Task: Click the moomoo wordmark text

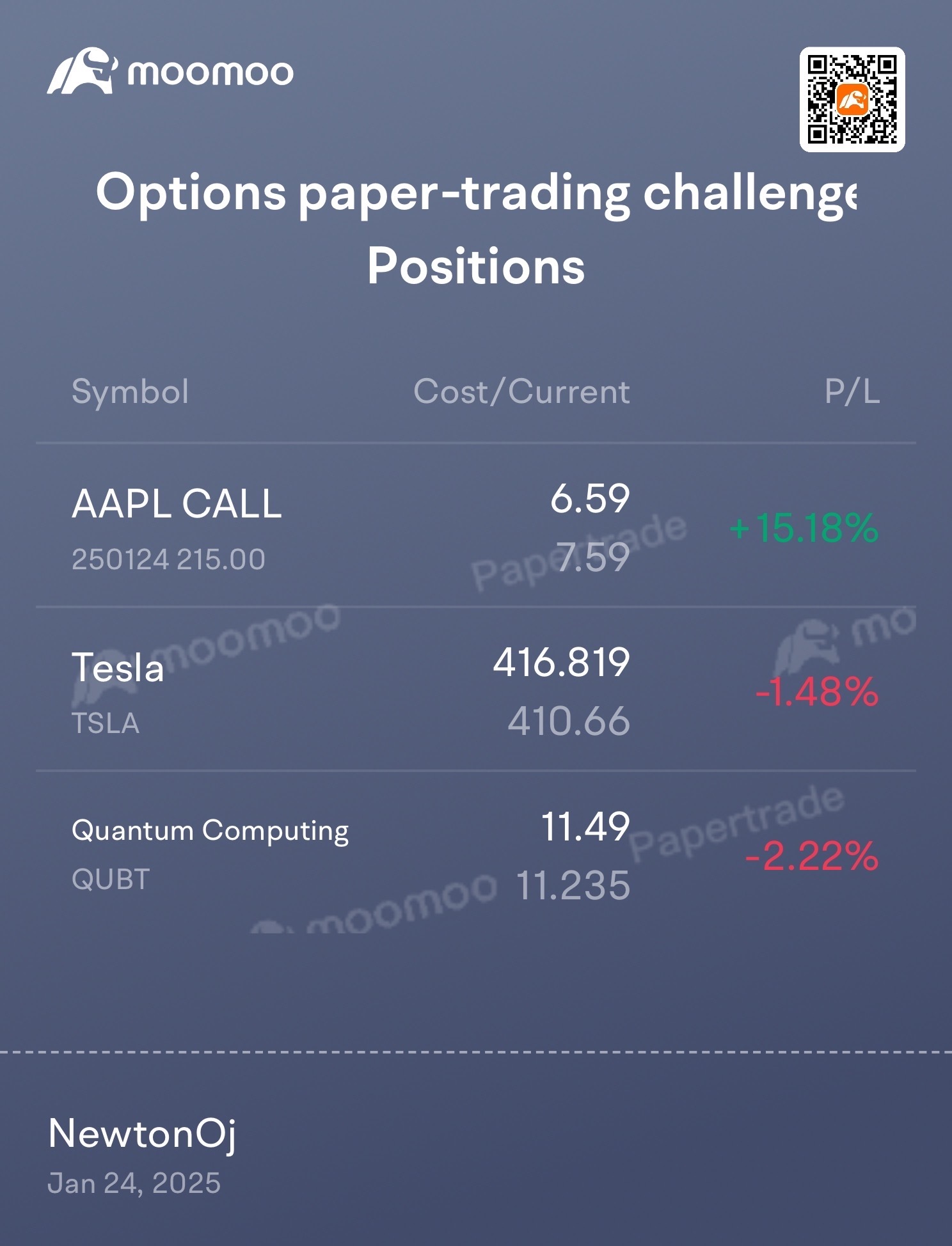Action: pos(210,72)
